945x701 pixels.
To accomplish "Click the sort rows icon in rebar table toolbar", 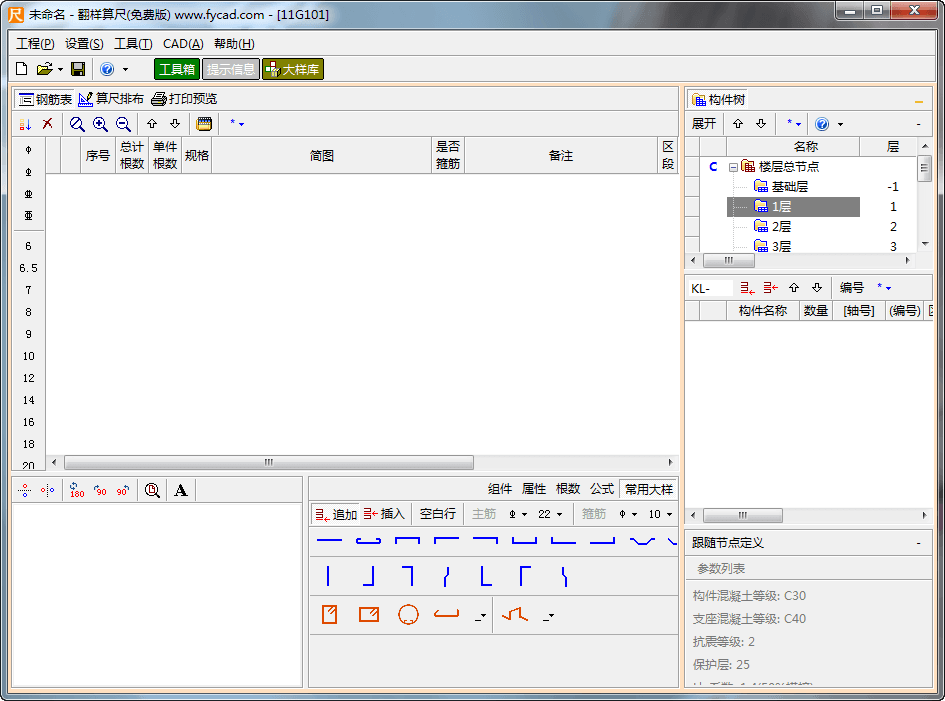I will coord(25,124).
